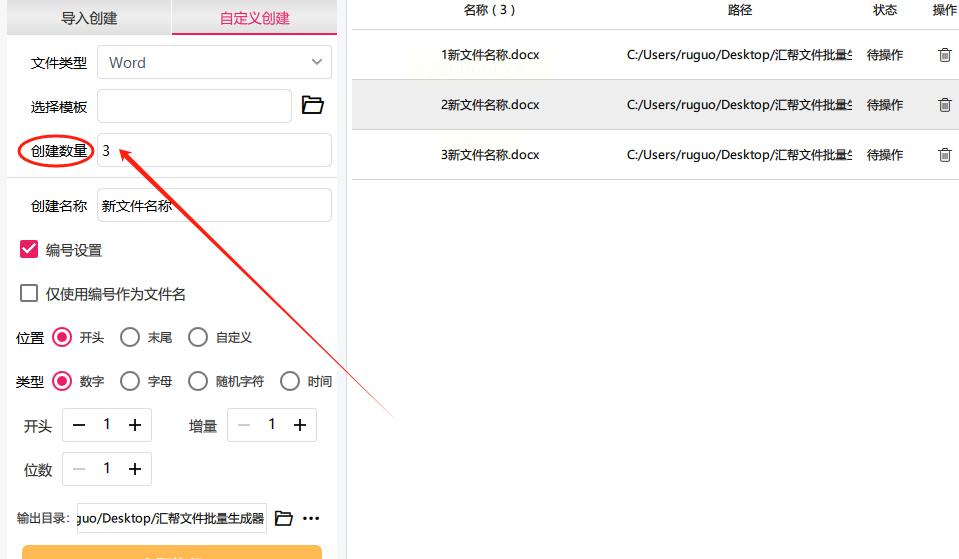Decrease 开头 start number with minus
The image size is (959, 559).
(x=79, y=425)
